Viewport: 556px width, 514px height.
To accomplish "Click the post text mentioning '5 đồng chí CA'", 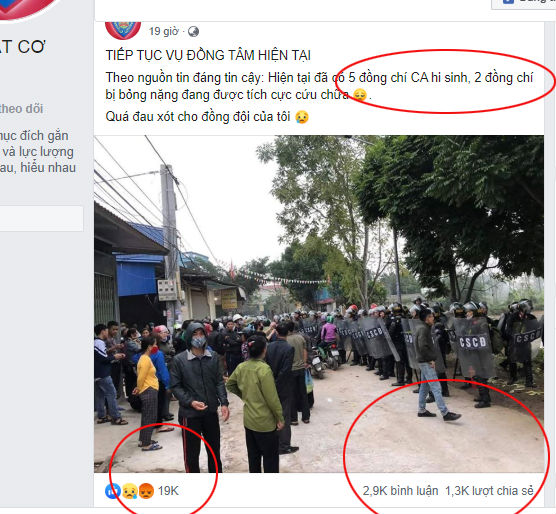I will pyautogui.click(x=319, y=86).
